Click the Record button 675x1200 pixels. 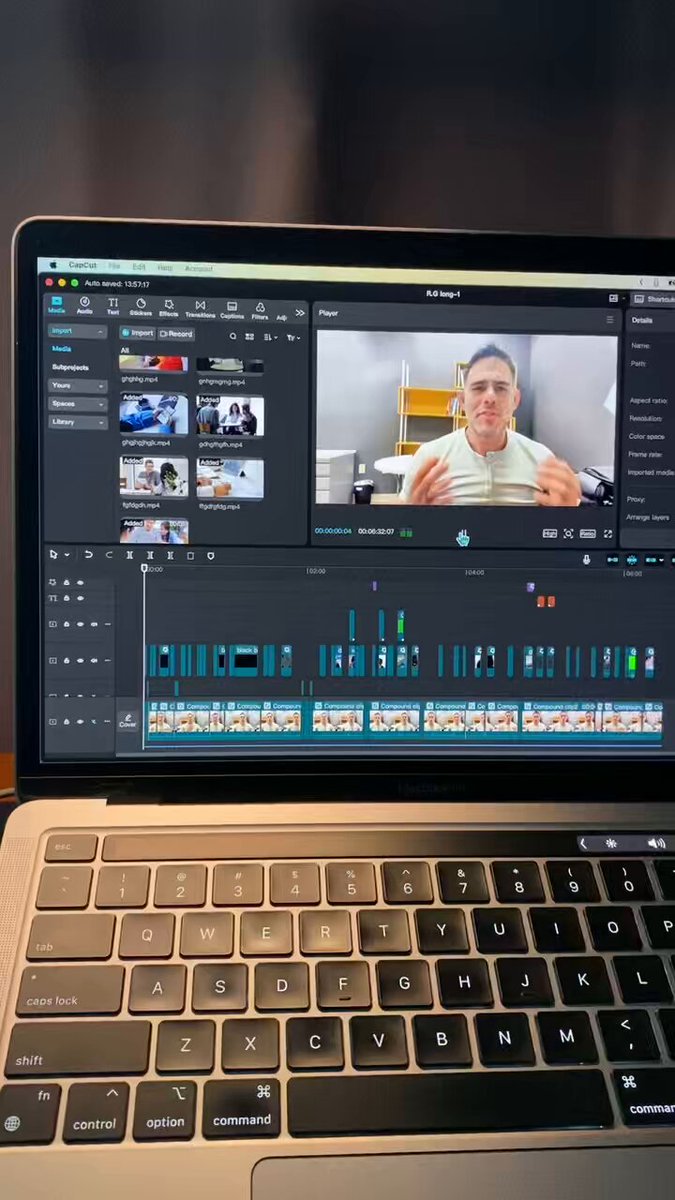pos(176,334)
